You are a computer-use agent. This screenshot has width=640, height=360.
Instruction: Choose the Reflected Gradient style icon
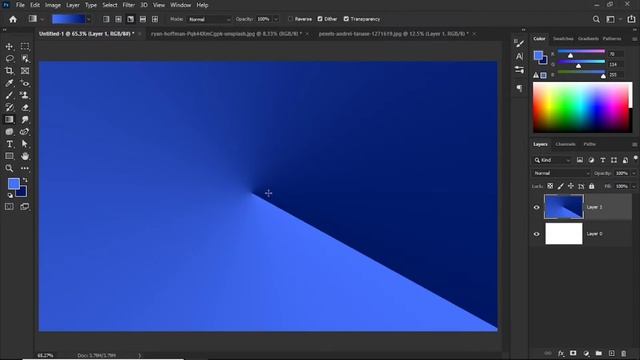(x=143, y=19)
